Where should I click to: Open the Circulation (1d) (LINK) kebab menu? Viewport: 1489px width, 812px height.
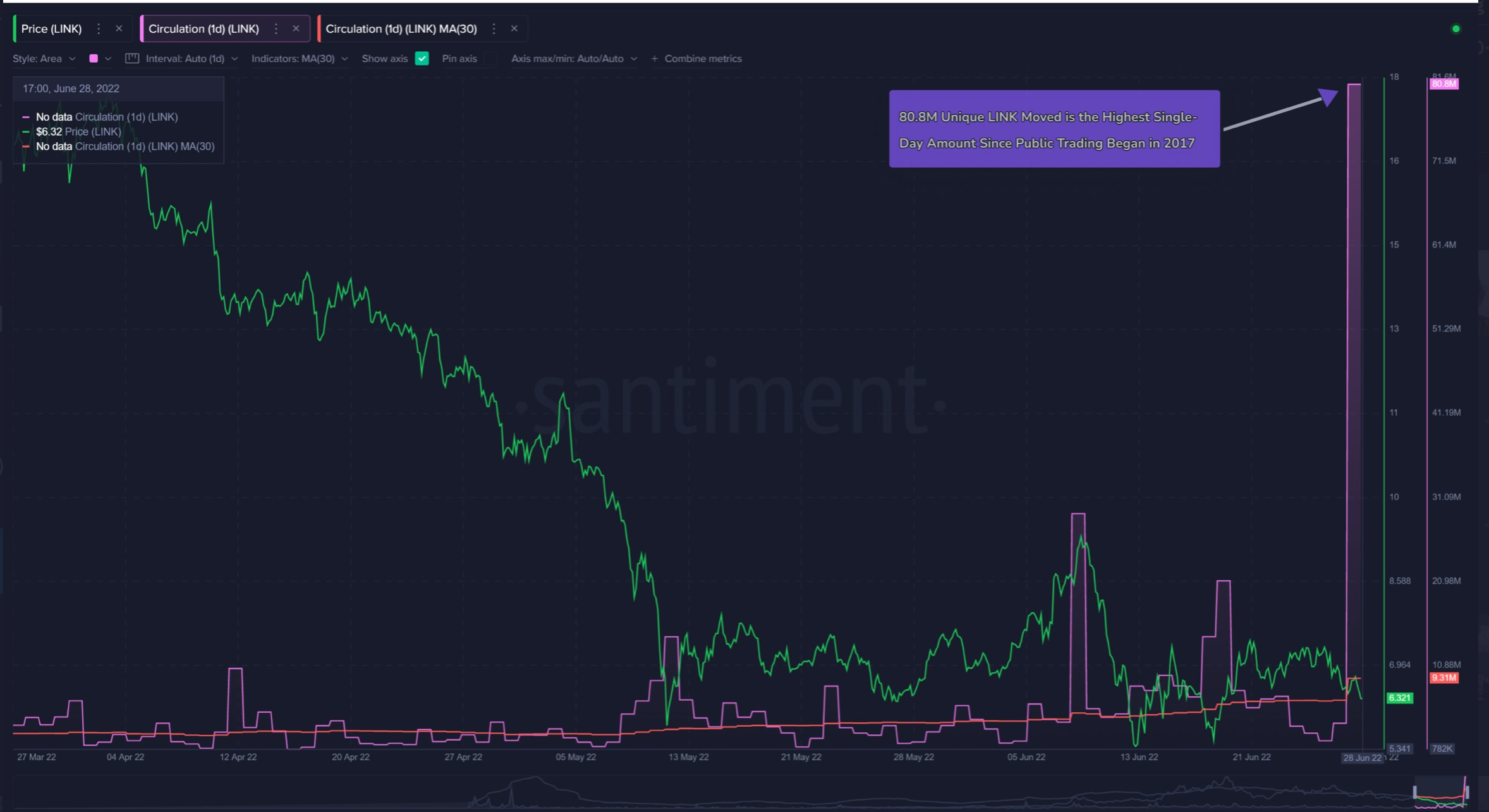[276, 28]
